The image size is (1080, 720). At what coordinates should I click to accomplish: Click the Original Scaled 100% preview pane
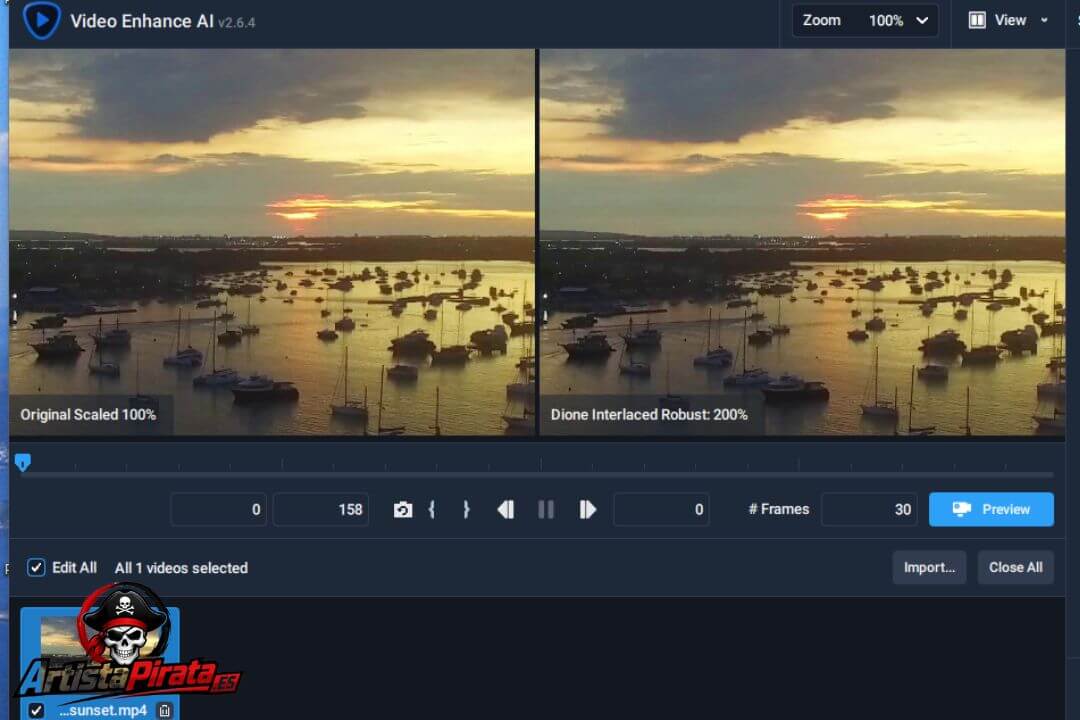272,243
